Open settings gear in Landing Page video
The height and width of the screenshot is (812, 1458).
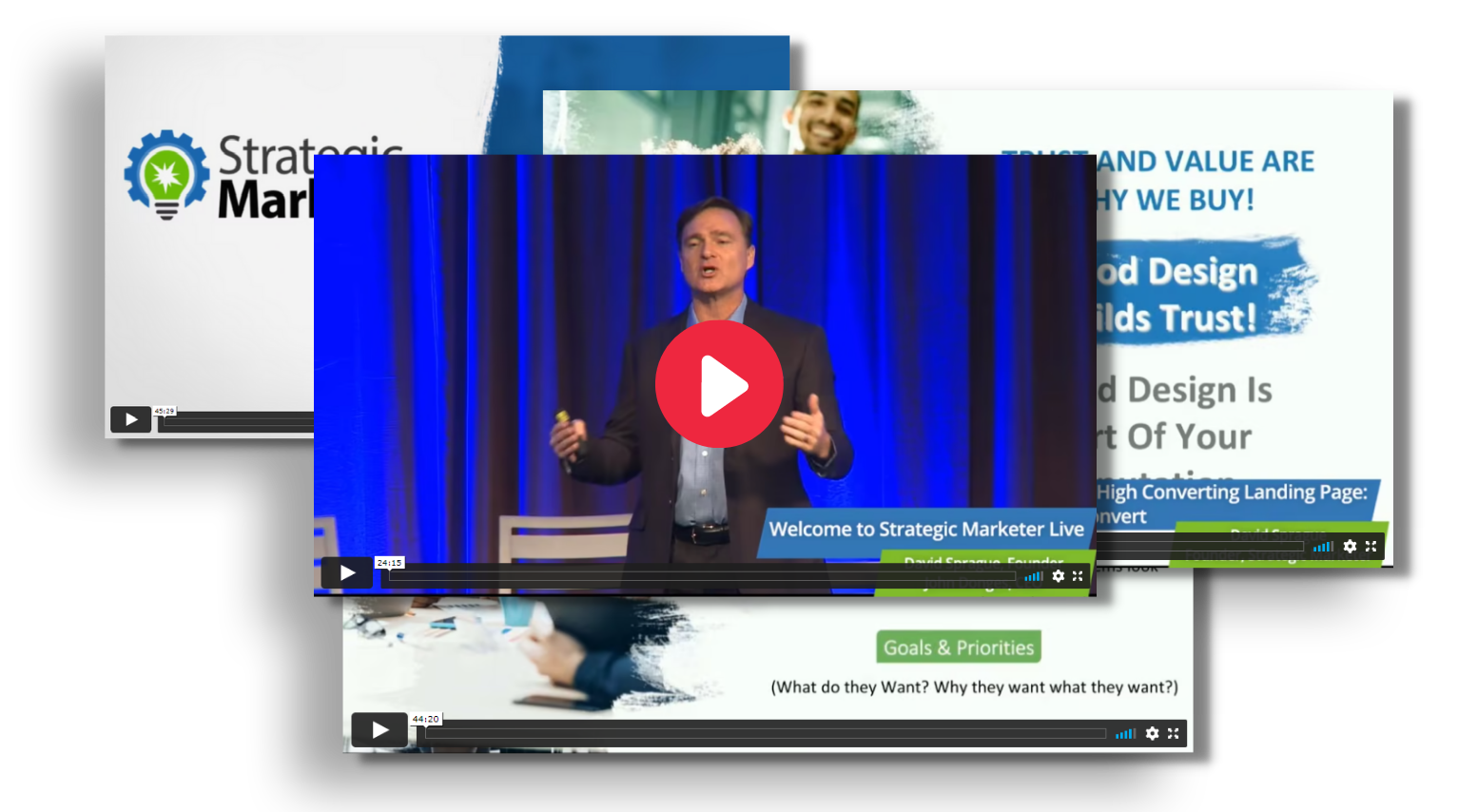(x=1350, y=547)
